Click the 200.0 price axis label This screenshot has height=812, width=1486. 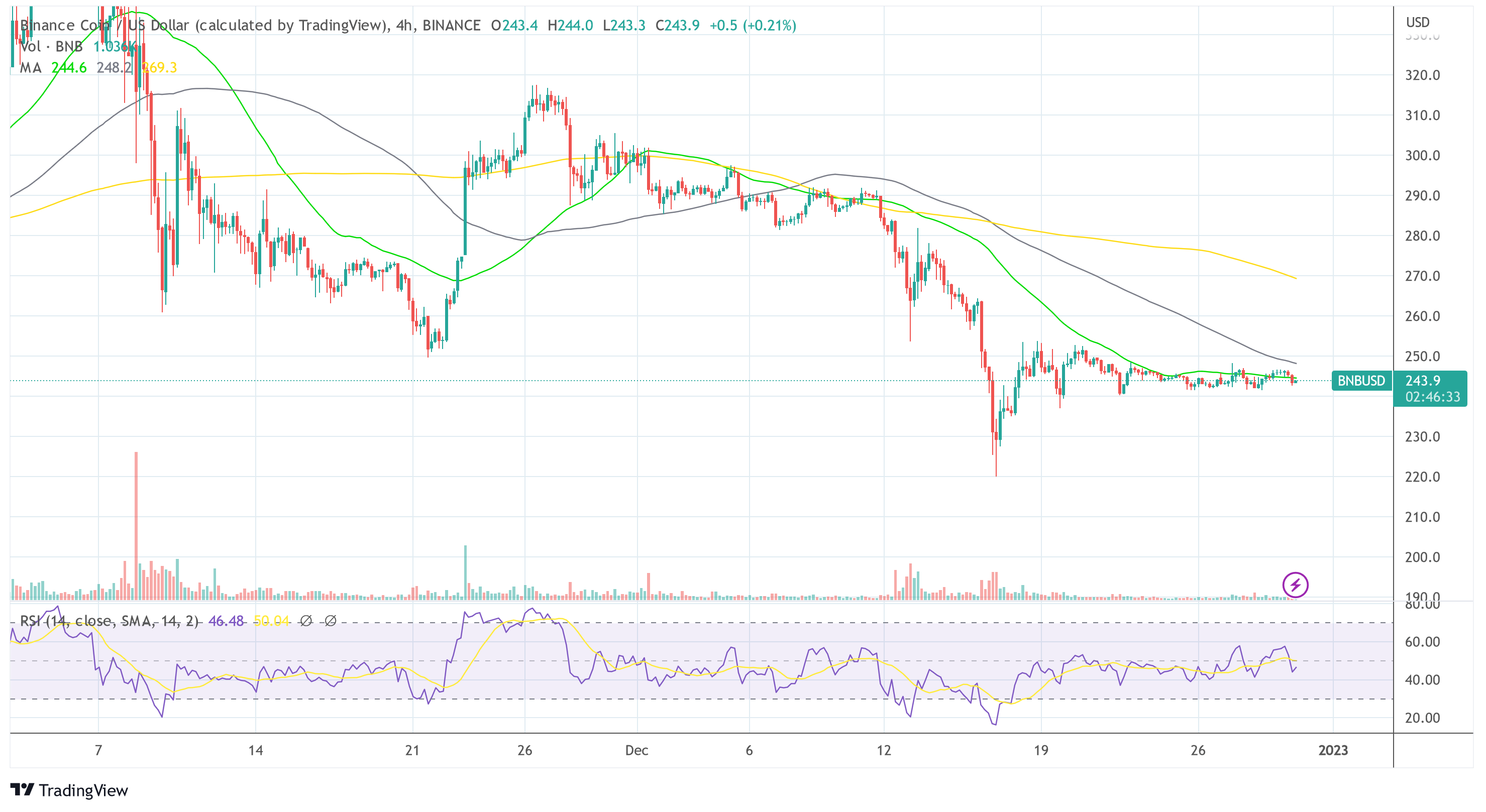[x=1423, y=557]
